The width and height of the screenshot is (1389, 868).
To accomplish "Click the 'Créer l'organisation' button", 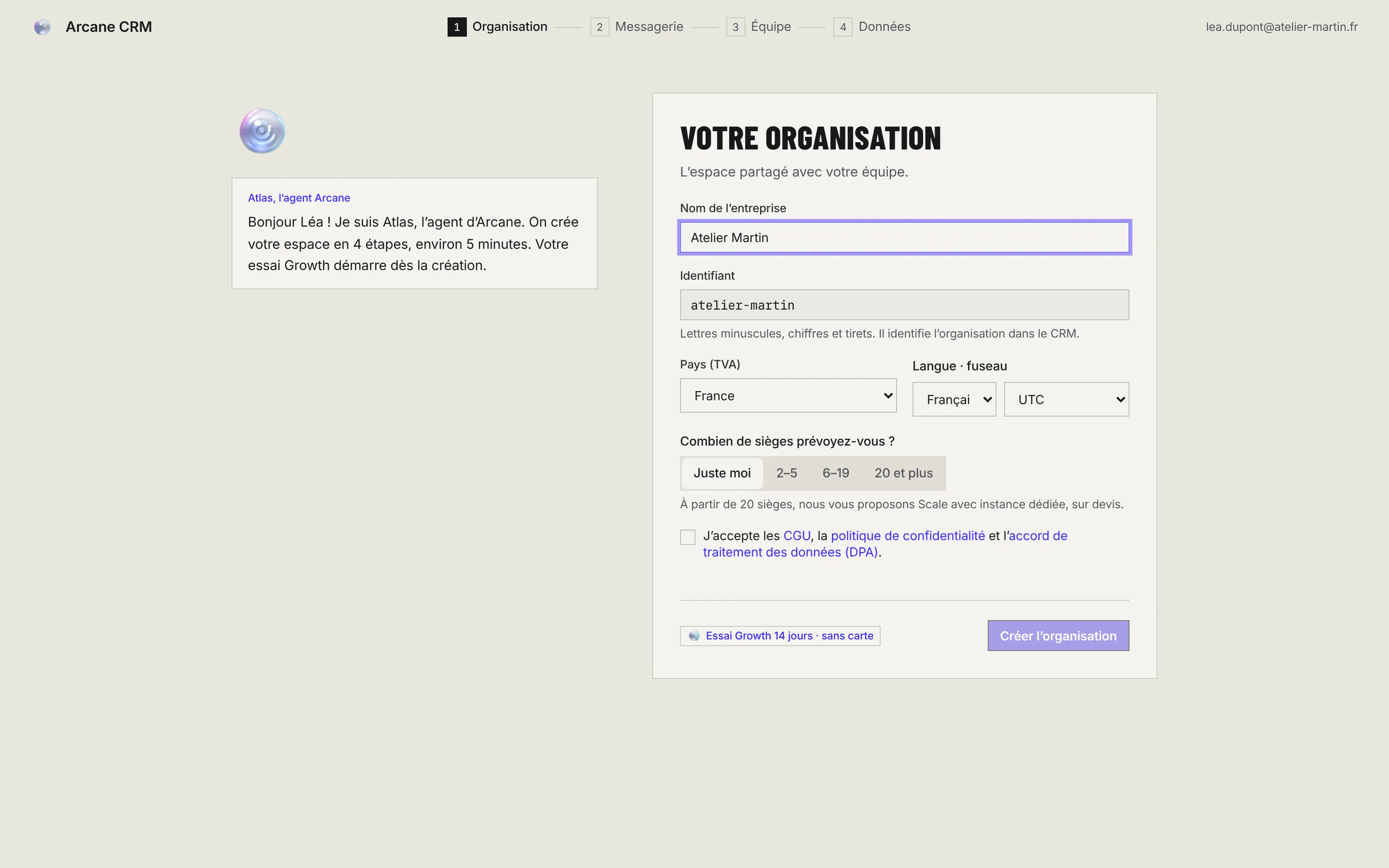I will point(1059,636).
